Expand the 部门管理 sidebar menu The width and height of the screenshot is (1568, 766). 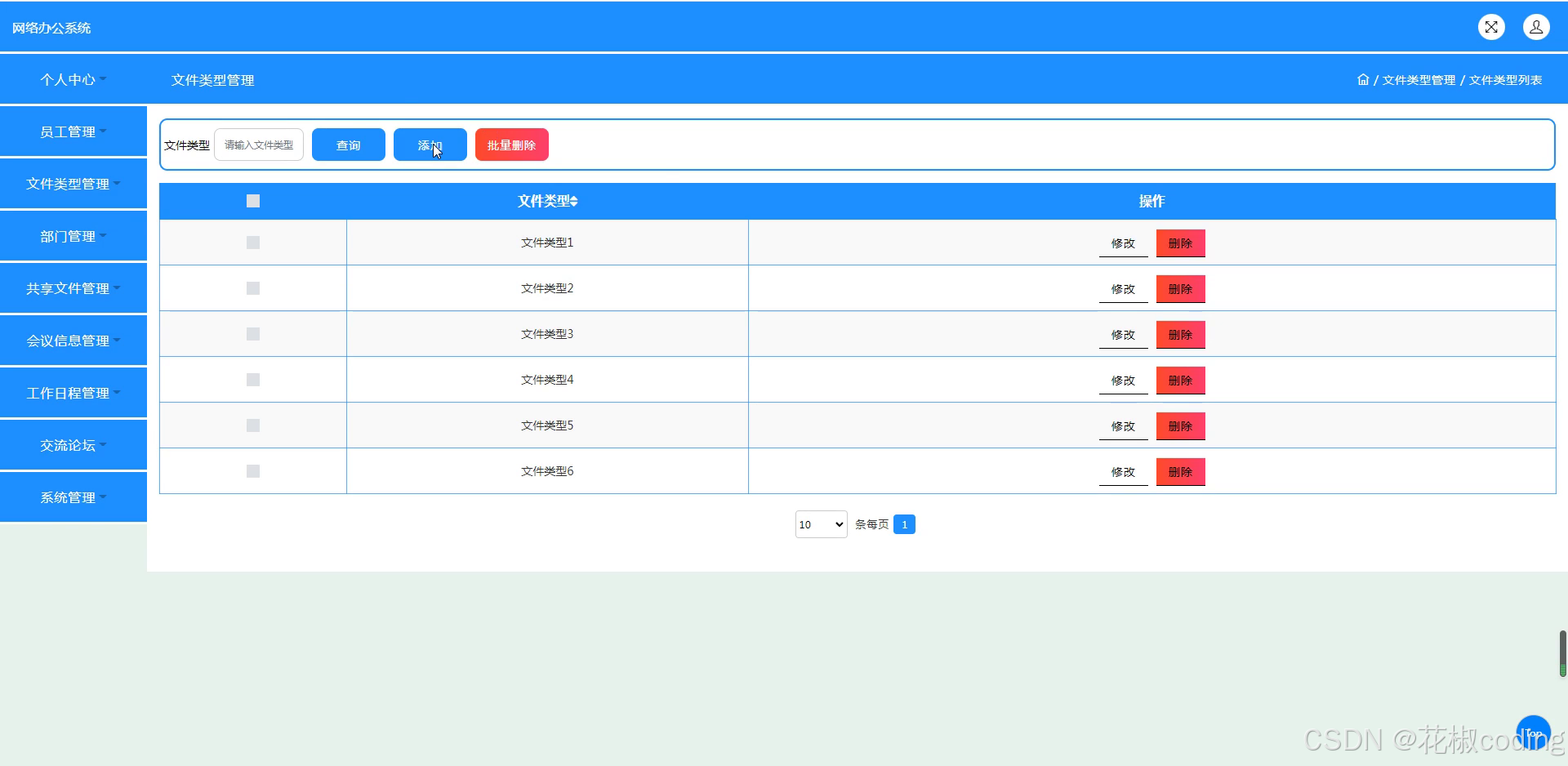[73, 236]
